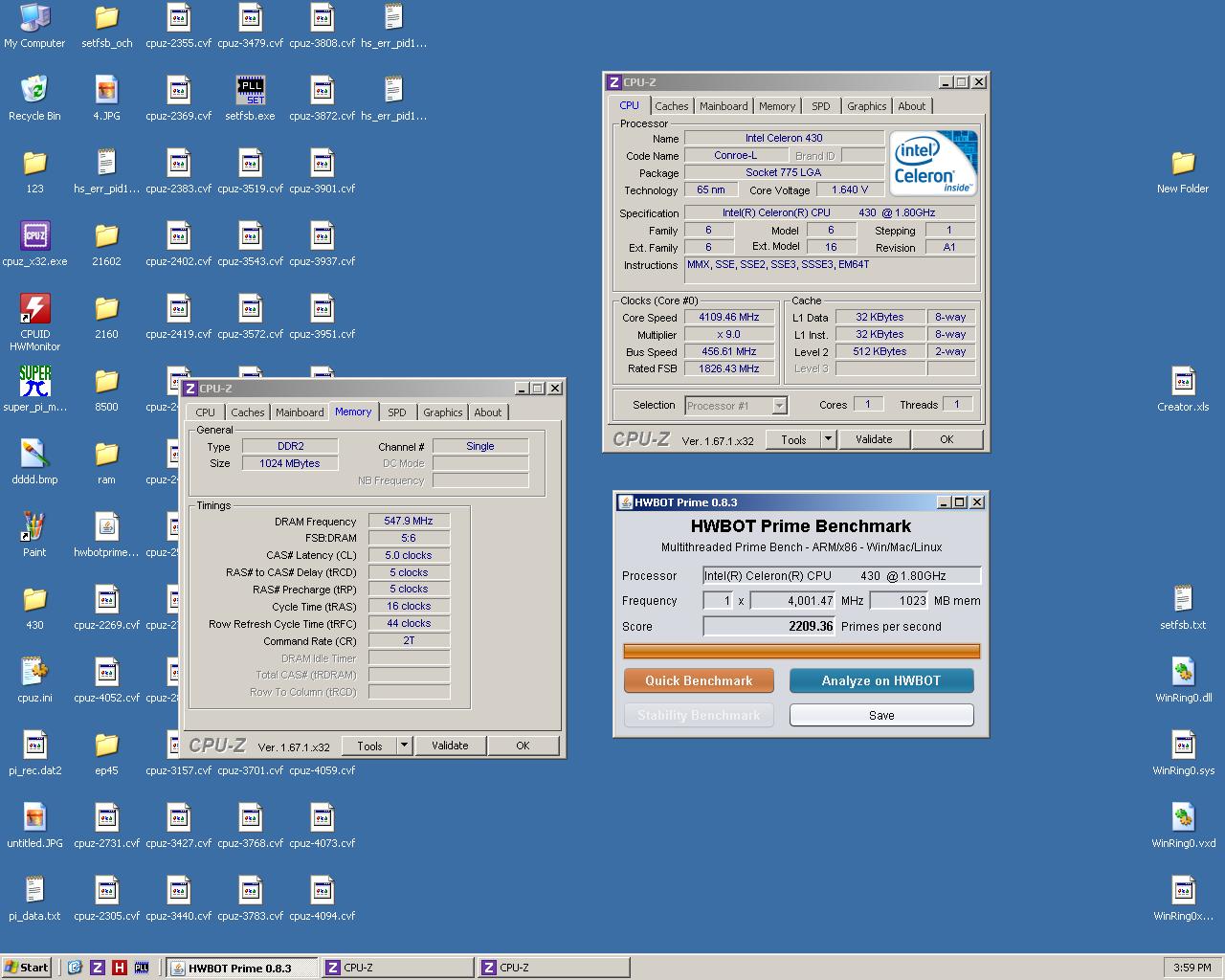Select dddd.bmp bitmap file icon

pyautogui.click(x=34, y=462)
